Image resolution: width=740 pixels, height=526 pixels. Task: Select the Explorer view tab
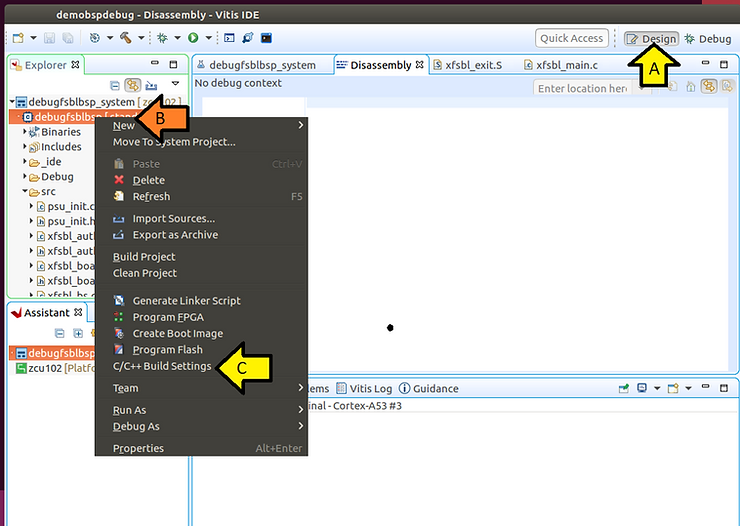tap(46, 65)
